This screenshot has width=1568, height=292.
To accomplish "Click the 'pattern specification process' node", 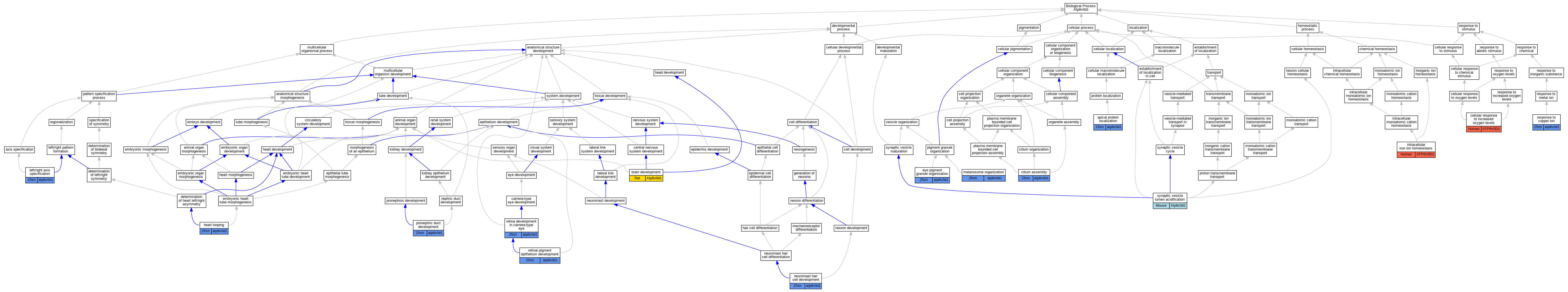I will (99, 96).
